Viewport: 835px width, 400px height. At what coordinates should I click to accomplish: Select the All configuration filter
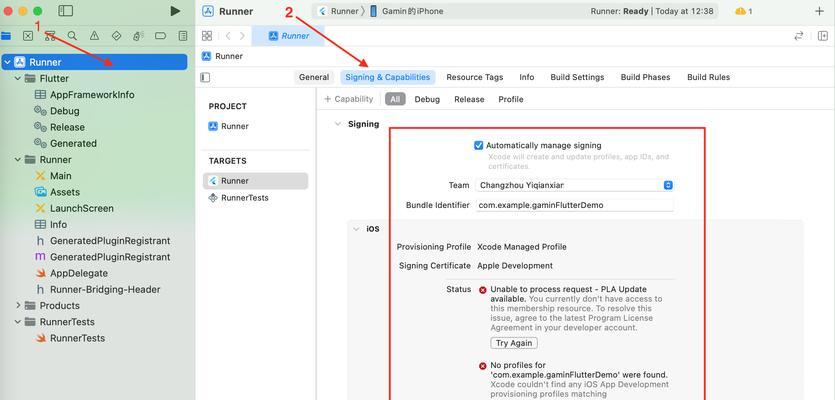[395, 99]
